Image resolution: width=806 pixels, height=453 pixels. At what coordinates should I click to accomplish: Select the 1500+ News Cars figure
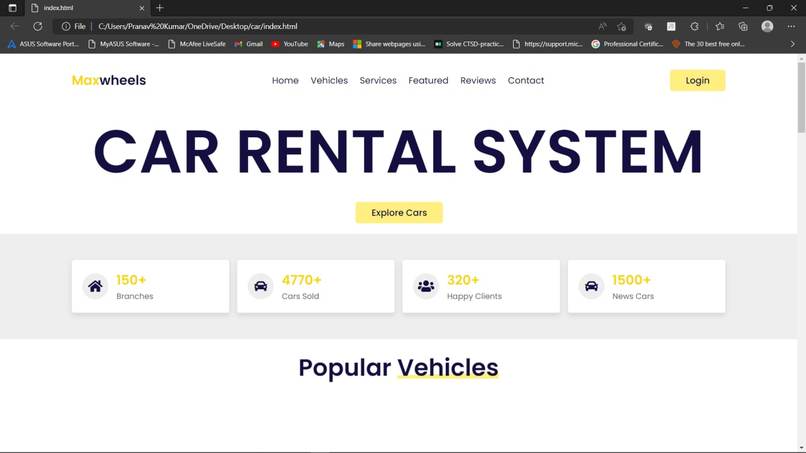[x=631, y=280]
